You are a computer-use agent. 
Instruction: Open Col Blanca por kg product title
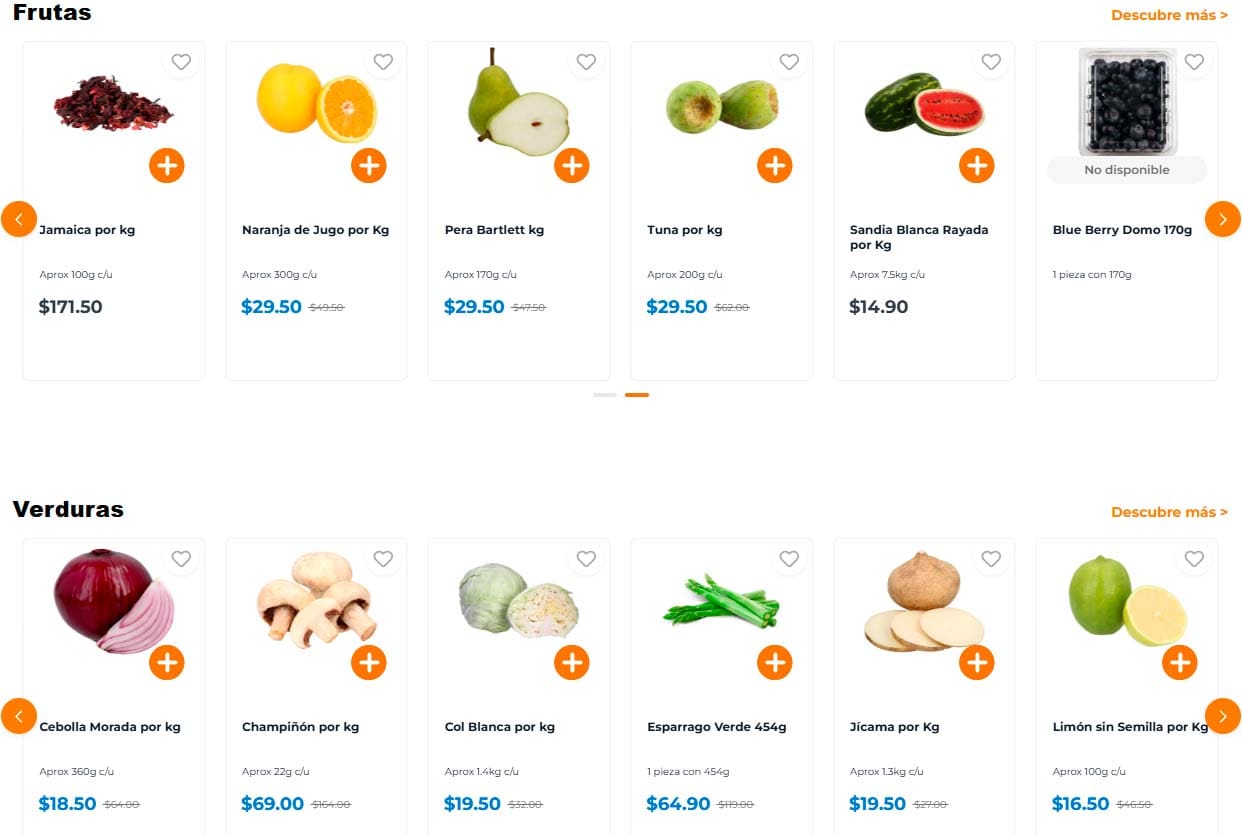tap(500, 727)
